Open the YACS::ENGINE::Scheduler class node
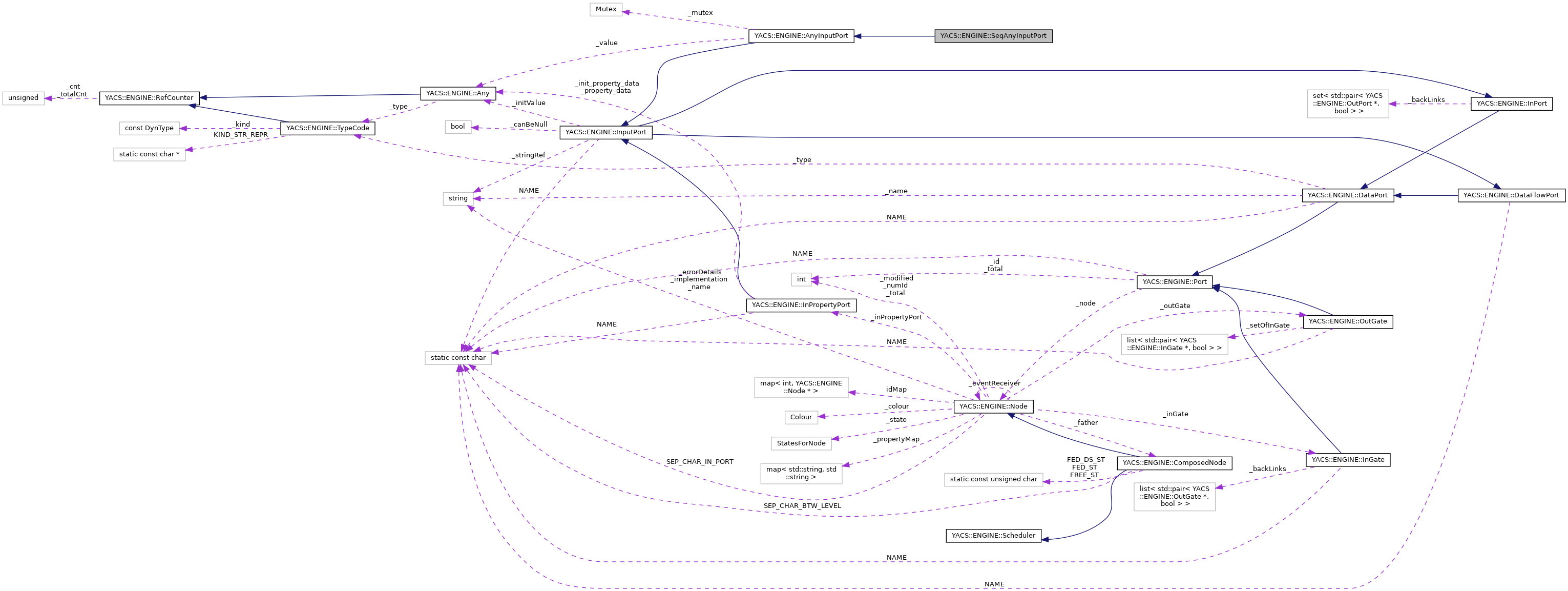This screenshot has height=591, width=1568. 993,536
